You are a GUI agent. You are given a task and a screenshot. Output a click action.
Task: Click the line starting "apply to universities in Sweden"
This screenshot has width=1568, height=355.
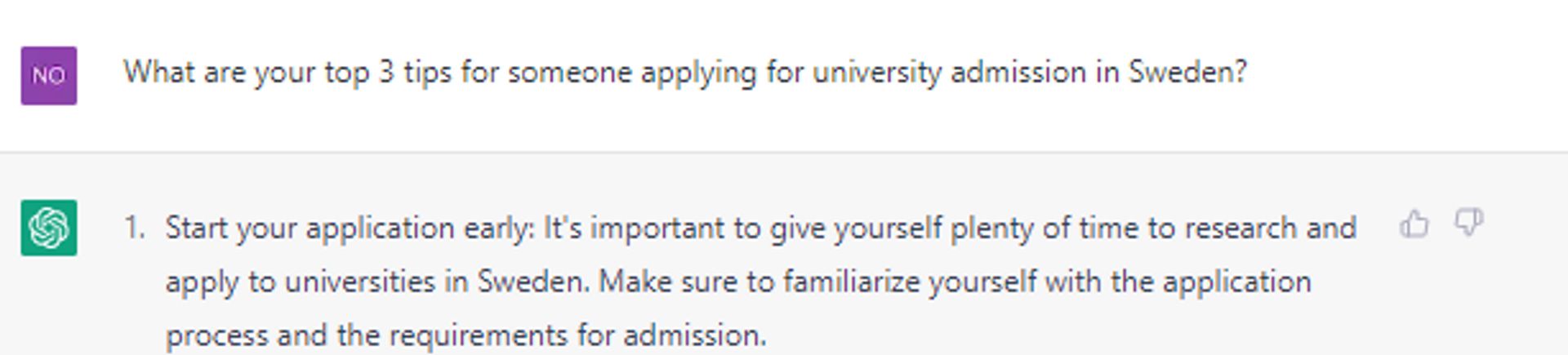click(738, 282)
